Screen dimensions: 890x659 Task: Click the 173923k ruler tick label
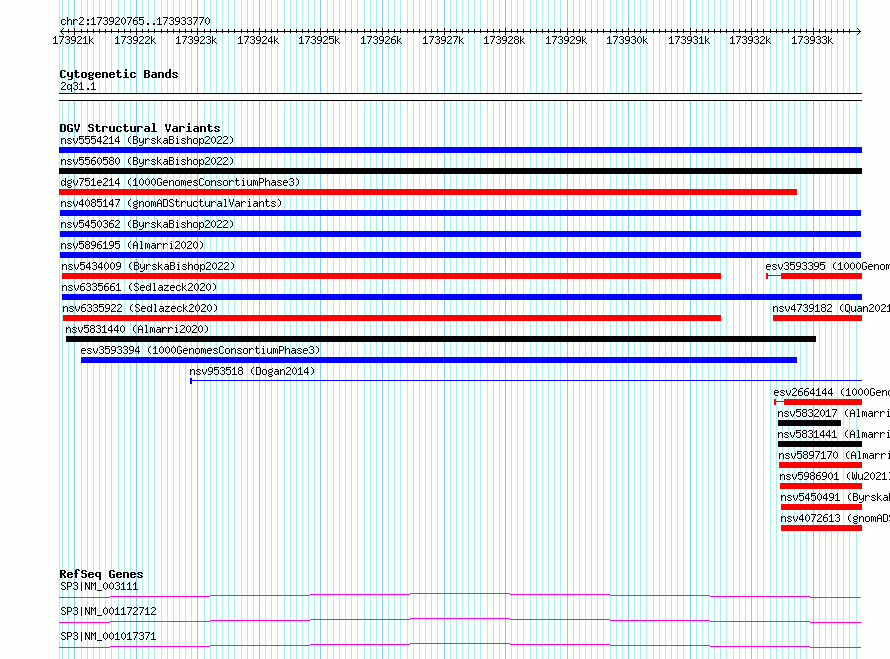point(196,40)
